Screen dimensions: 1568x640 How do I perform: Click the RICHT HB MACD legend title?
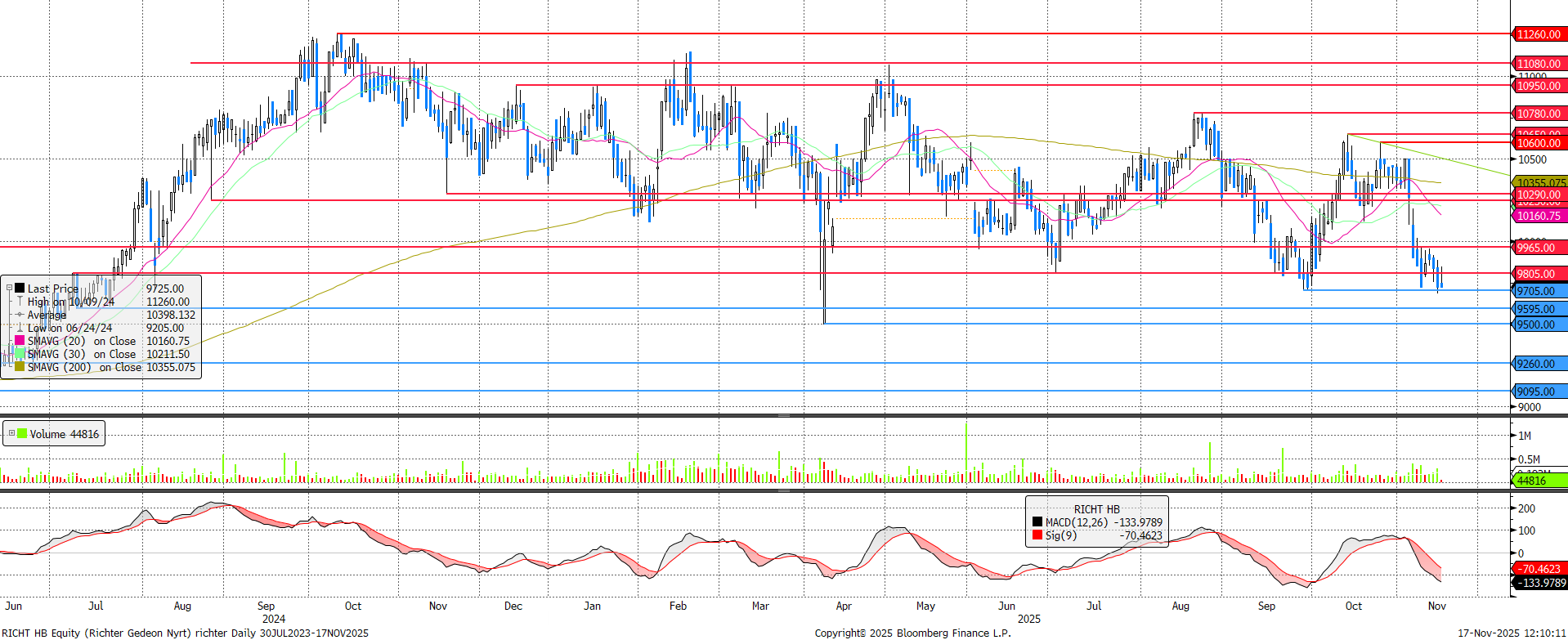1096,508
